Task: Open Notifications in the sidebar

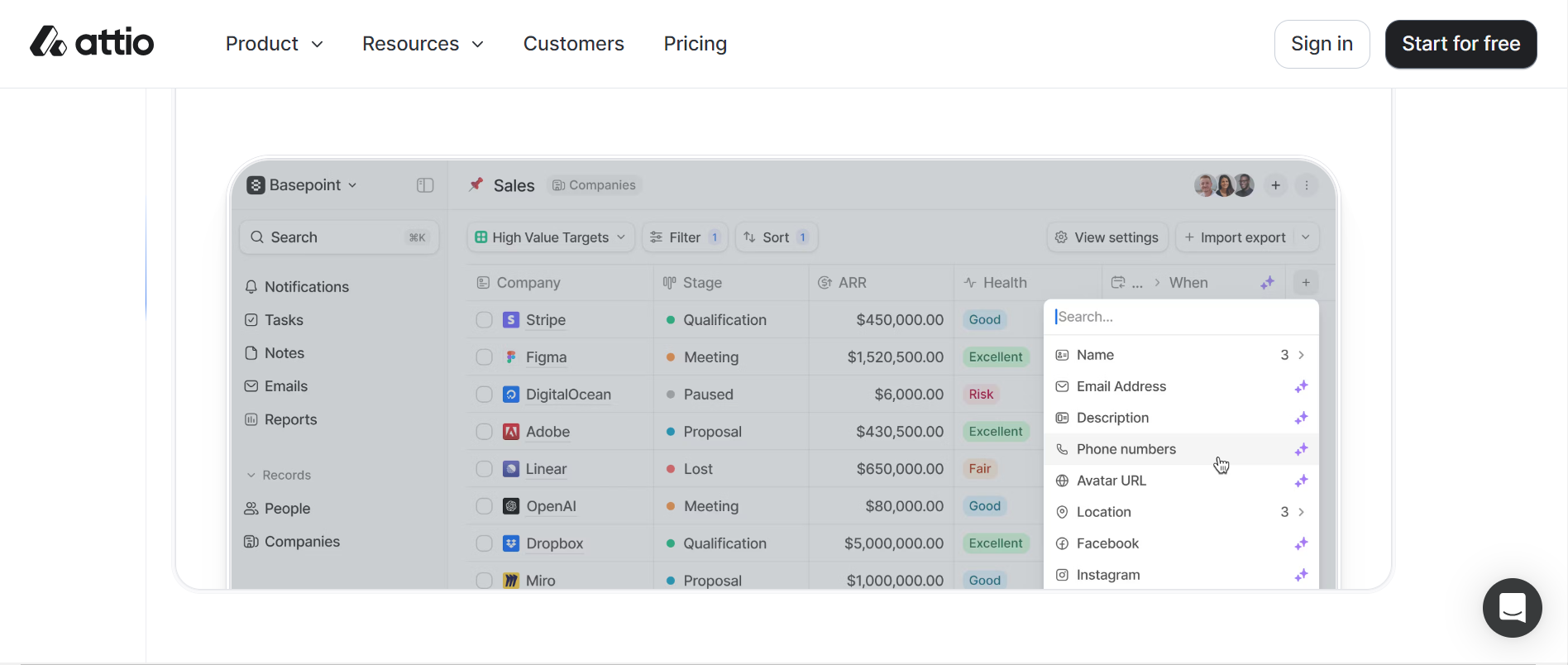Action: pyautogui.click(x=297, y=287)
